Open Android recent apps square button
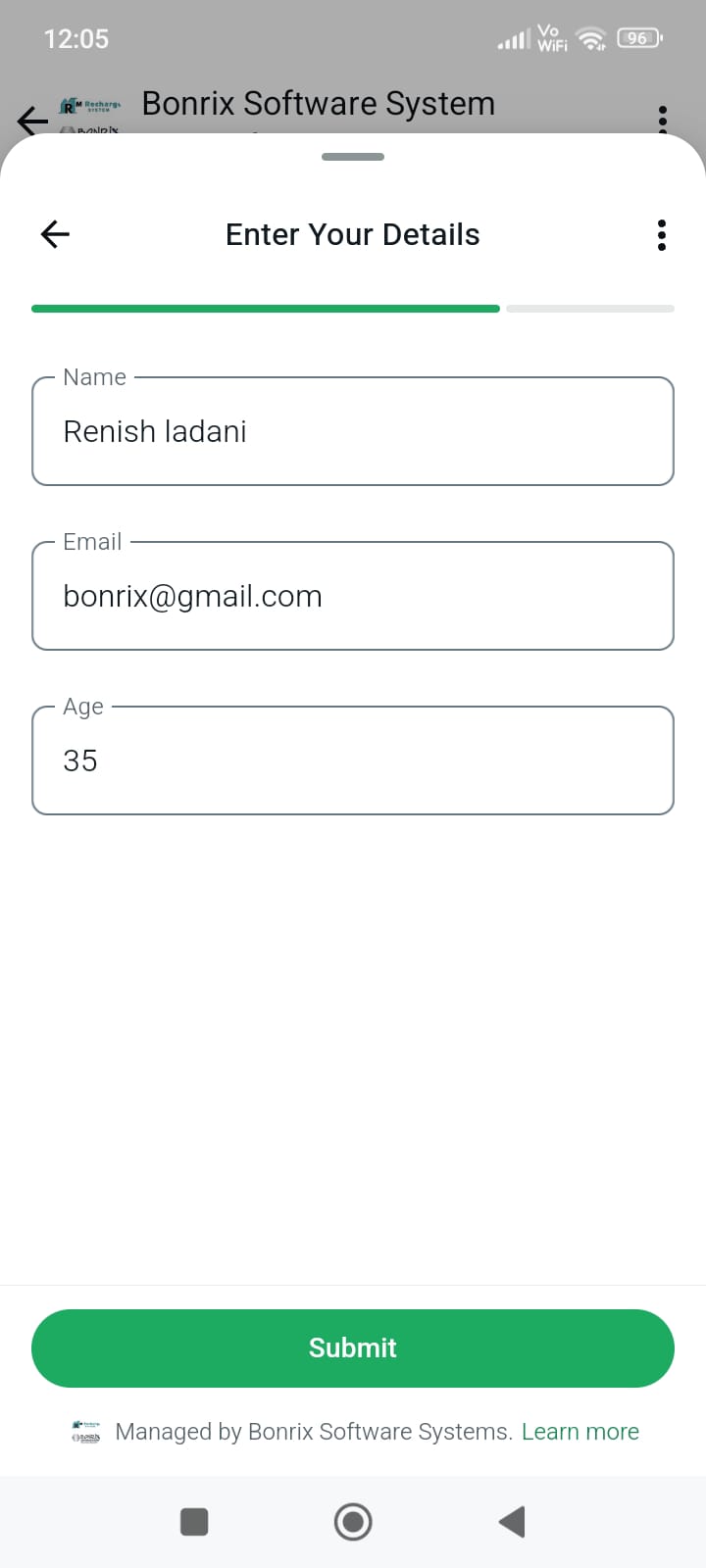 coord(194,1522)
